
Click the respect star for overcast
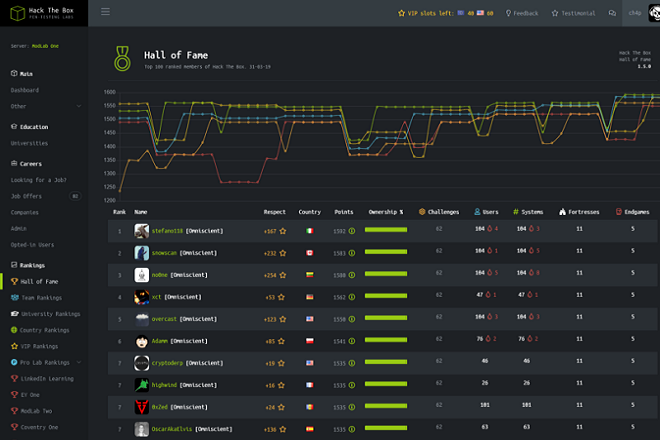coord(283,319)
